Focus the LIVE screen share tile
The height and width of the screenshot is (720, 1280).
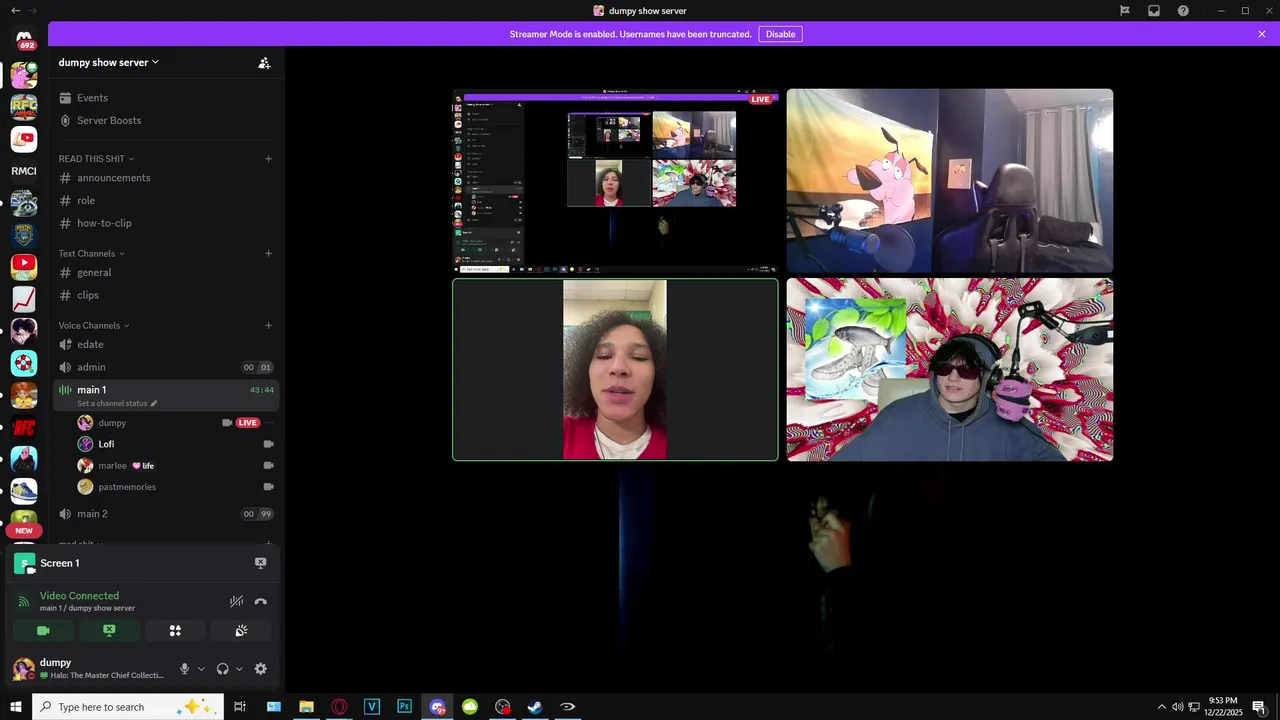615,181
